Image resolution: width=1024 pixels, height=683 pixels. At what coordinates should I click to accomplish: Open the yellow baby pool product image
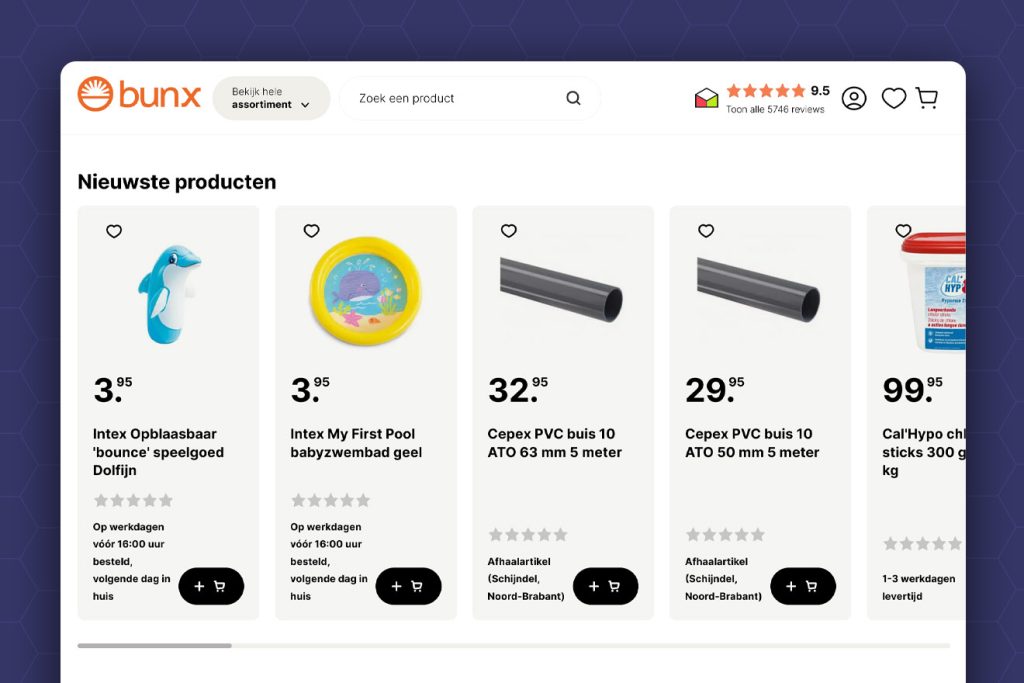[365, 284]
